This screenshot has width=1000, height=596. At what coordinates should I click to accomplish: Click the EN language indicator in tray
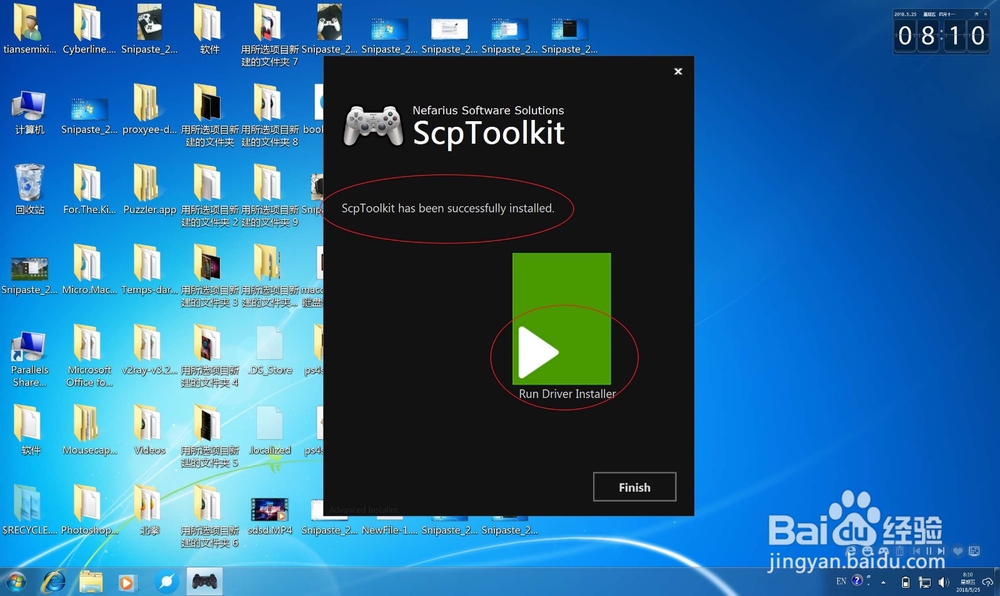(841, 581)
